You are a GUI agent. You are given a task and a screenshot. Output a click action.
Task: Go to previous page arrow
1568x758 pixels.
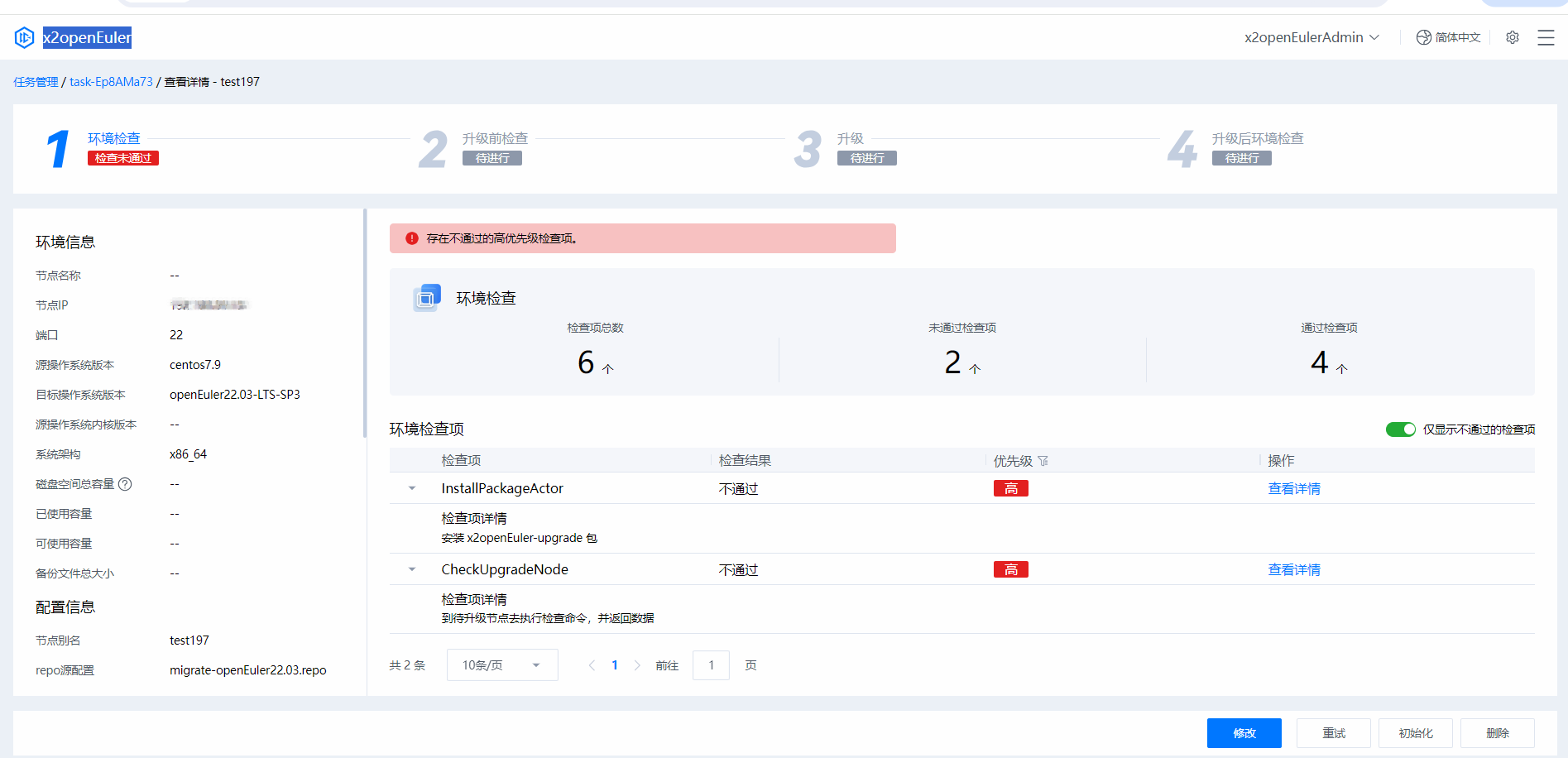pos(592,665)
